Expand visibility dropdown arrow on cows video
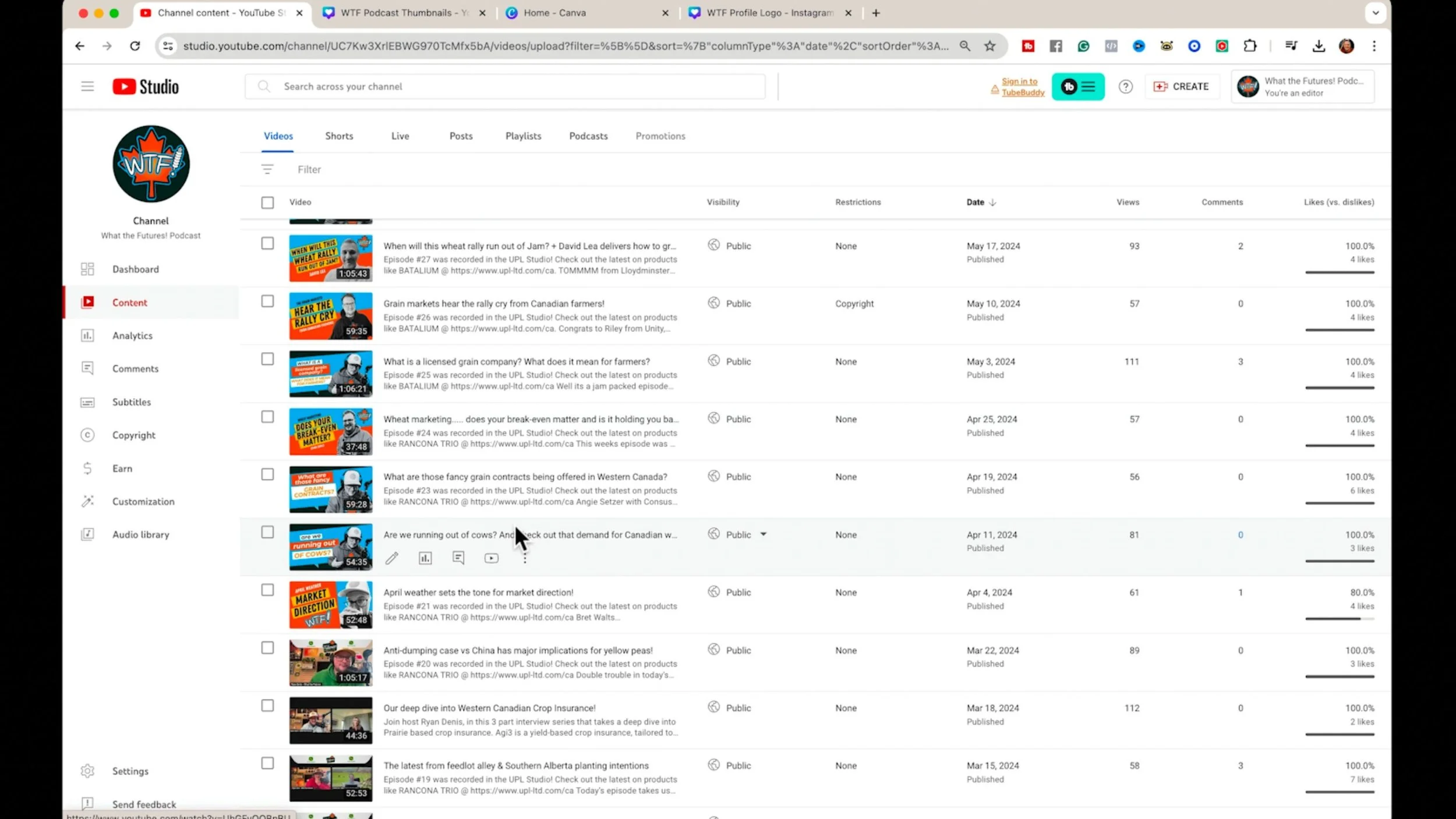The height and width of the screenshot is (819, 1456). [x=763, y=534]
